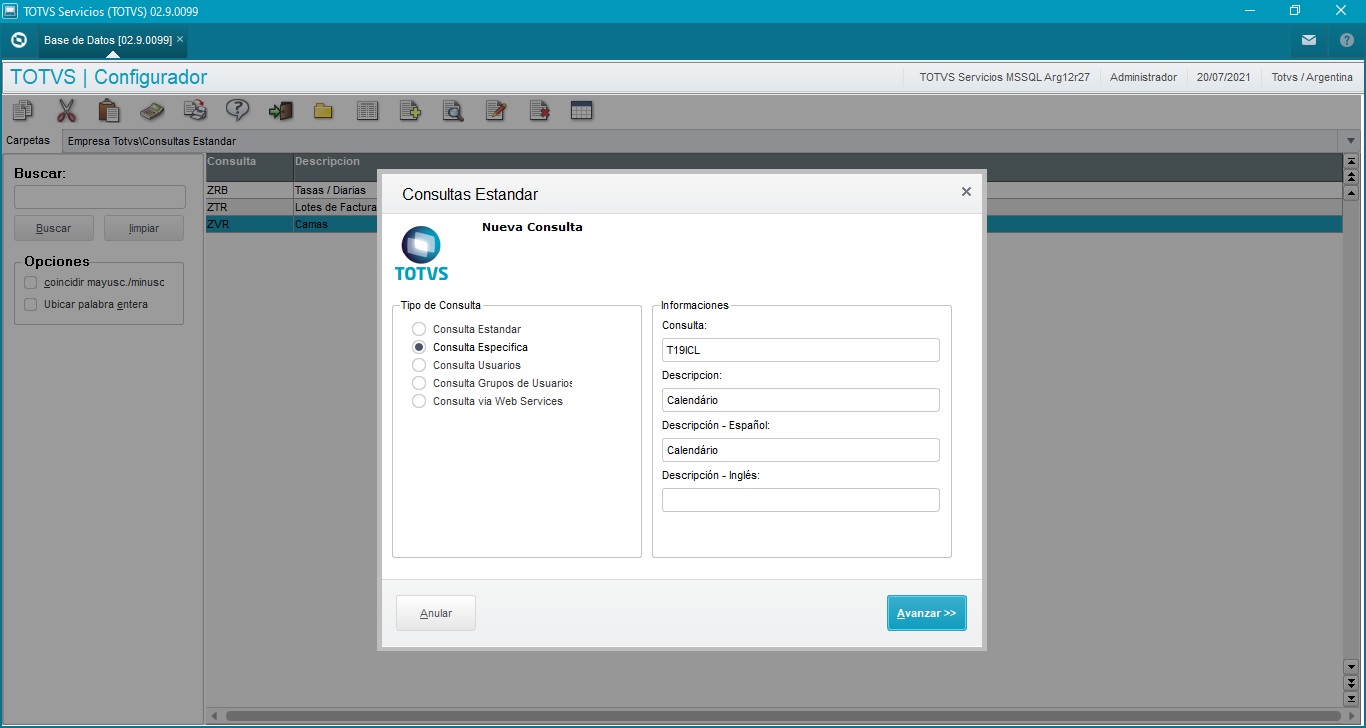Click the exit door icon
The image size is (1366, 728).
coord(281,111)
